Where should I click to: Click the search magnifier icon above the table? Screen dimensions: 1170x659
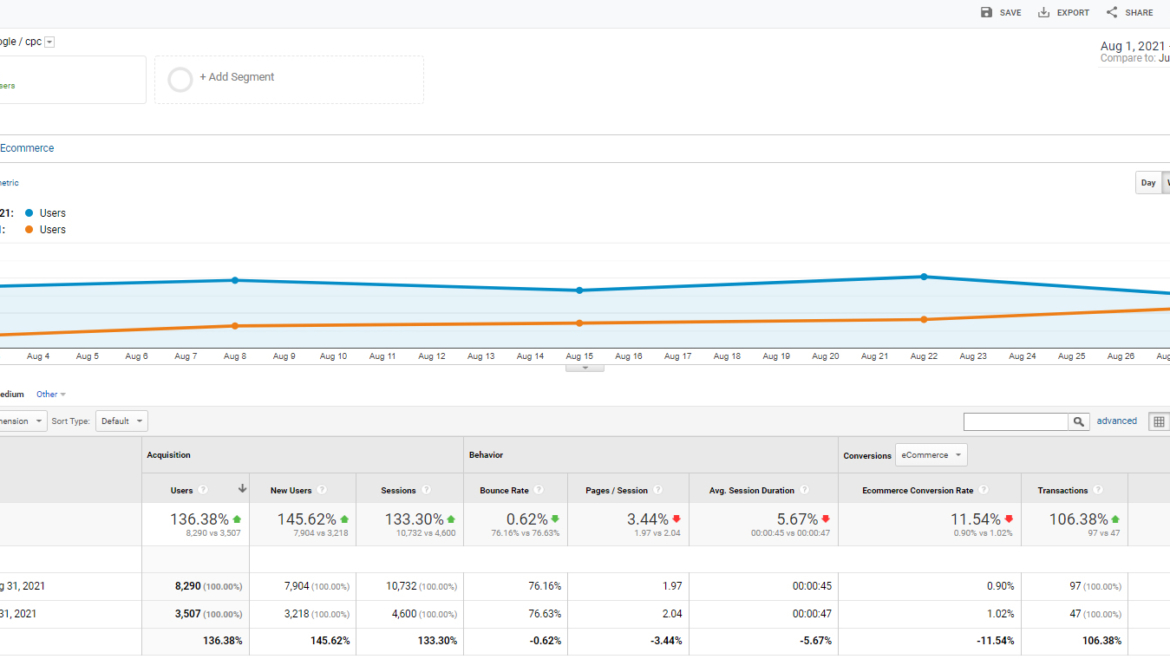coord(1079,421)
